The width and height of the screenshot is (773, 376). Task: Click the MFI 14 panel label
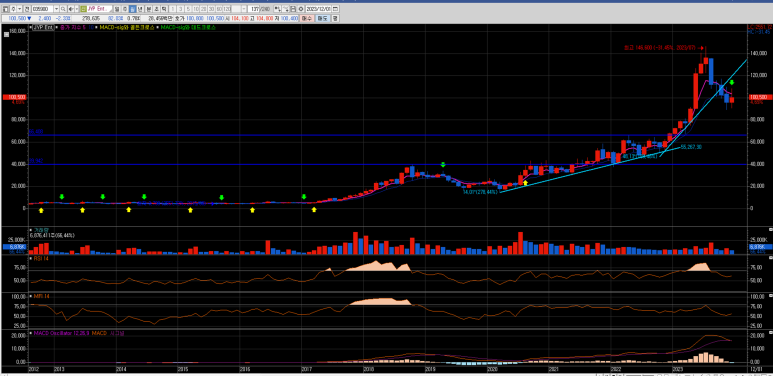point(40,296)
